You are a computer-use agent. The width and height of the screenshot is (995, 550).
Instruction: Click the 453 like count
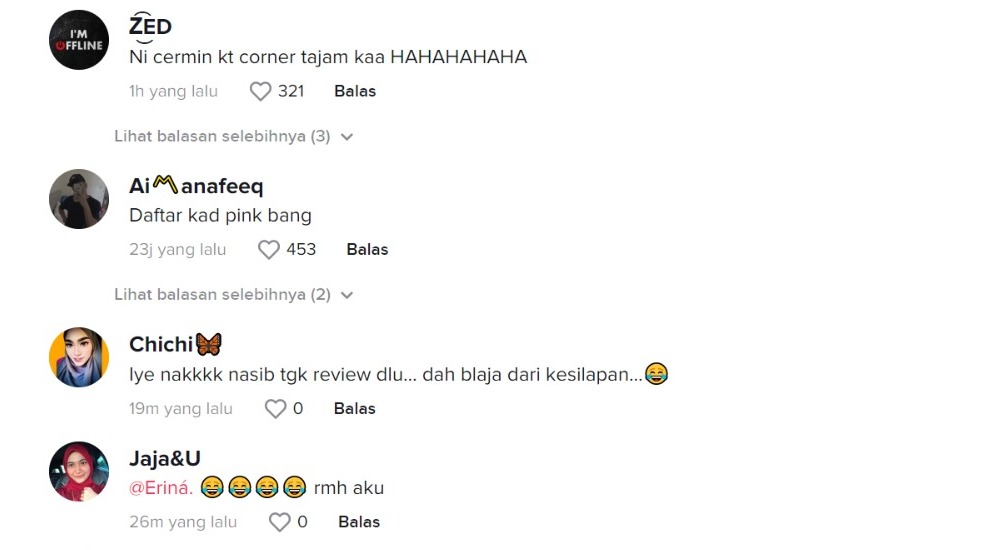[301, 250]
